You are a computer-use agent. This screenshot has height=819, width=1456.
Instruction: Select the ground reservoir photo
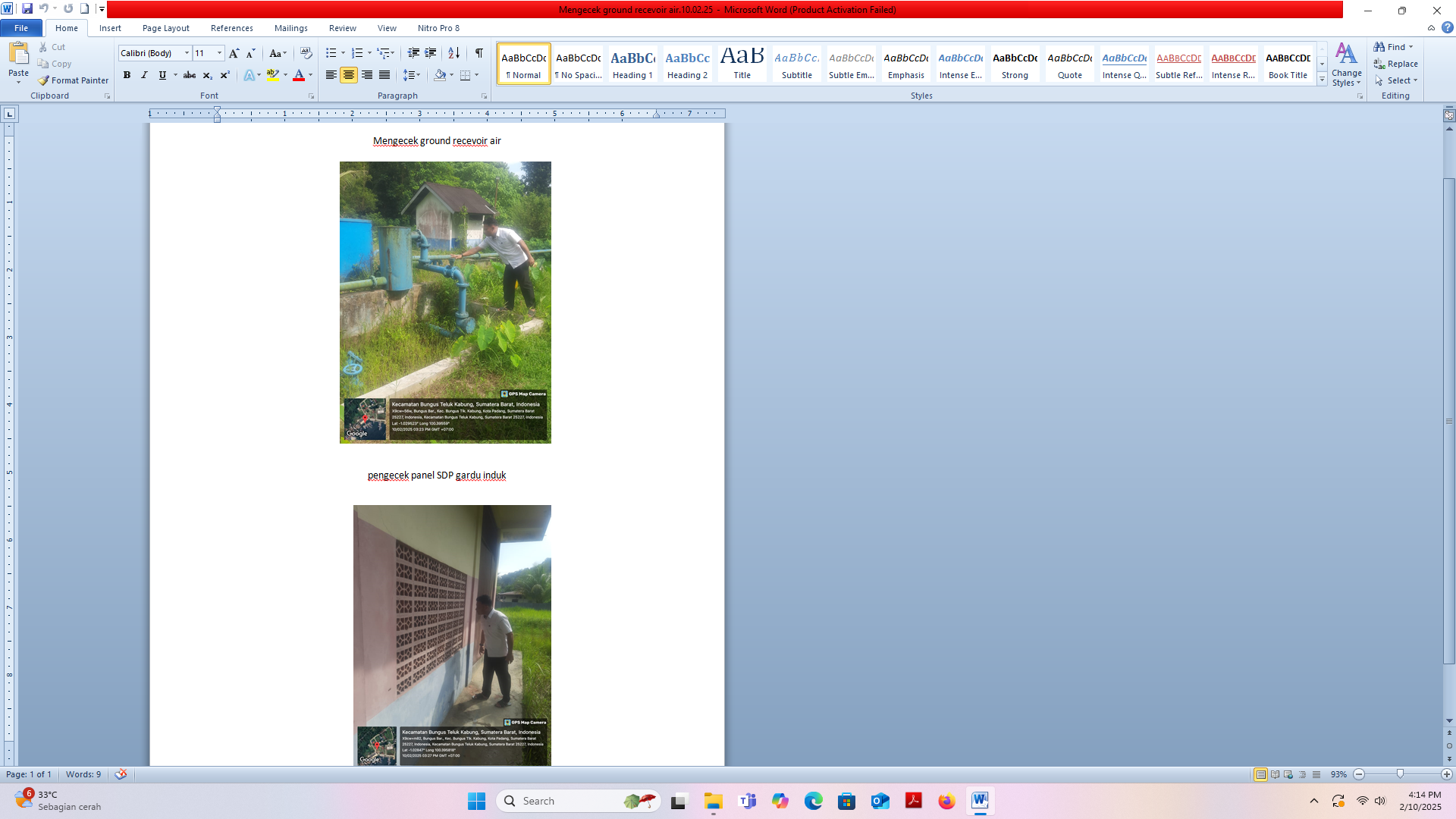[x=445, y=302]
